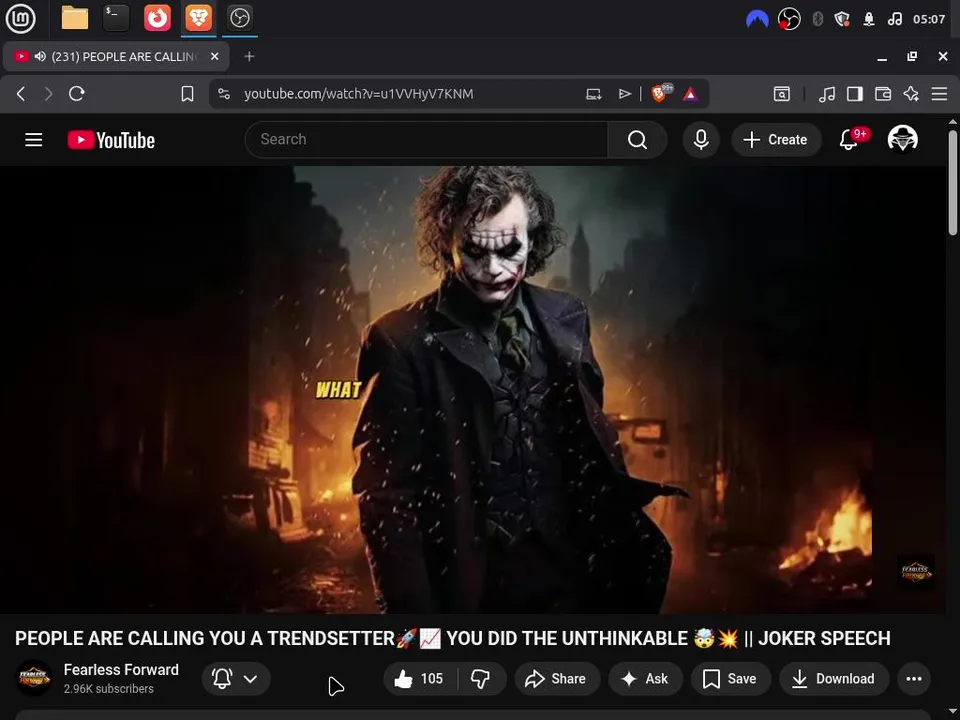
Task: Open the Fearless Forward channel avatar
Action: (34, 678)
